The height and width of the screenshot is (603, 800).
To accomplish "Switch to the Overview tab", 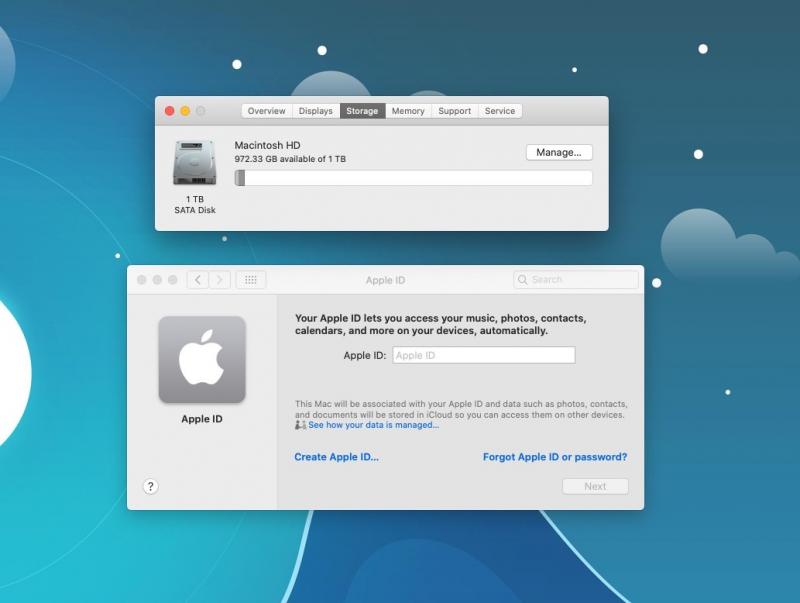I will (266, 111).
